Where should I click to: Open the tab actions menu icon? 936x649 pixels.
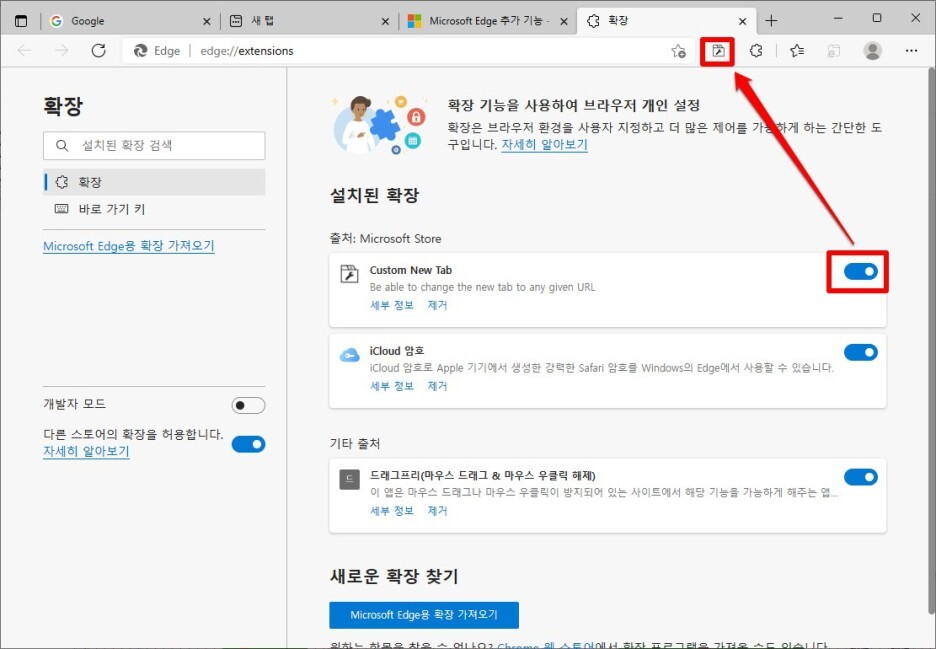pyautogui.click(x=21, y=21)
